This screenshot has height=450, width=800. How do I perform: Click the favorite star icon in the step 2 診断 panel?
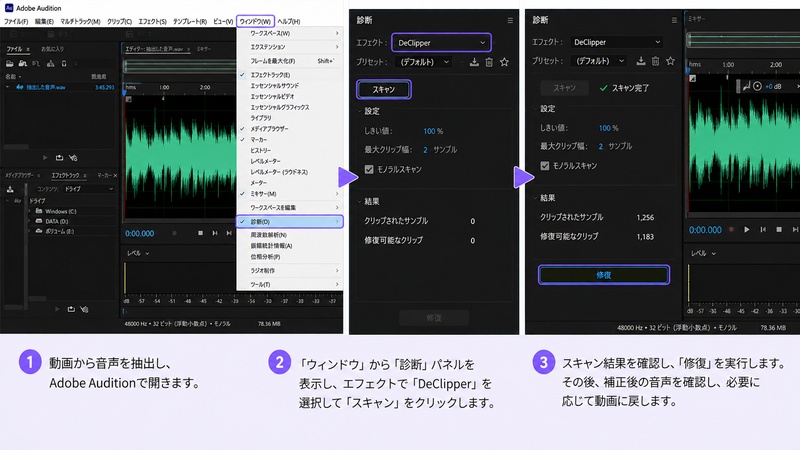[504, 62]
